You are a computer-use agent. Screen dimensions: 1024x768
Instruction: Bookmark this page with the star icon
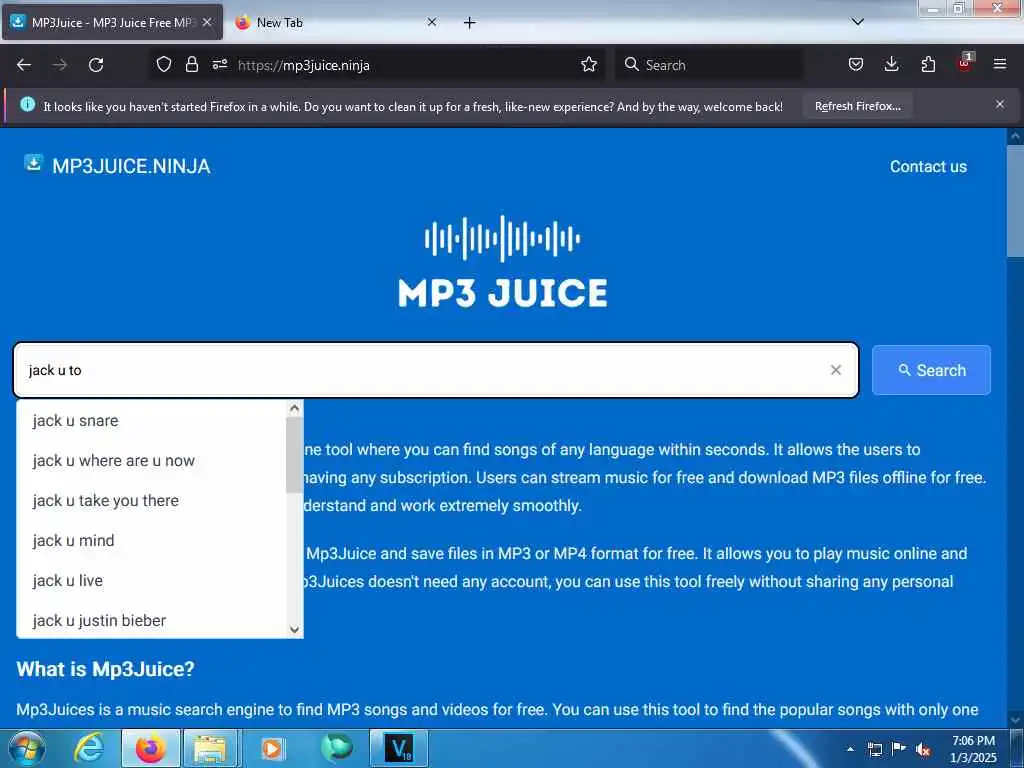point(589,65)
